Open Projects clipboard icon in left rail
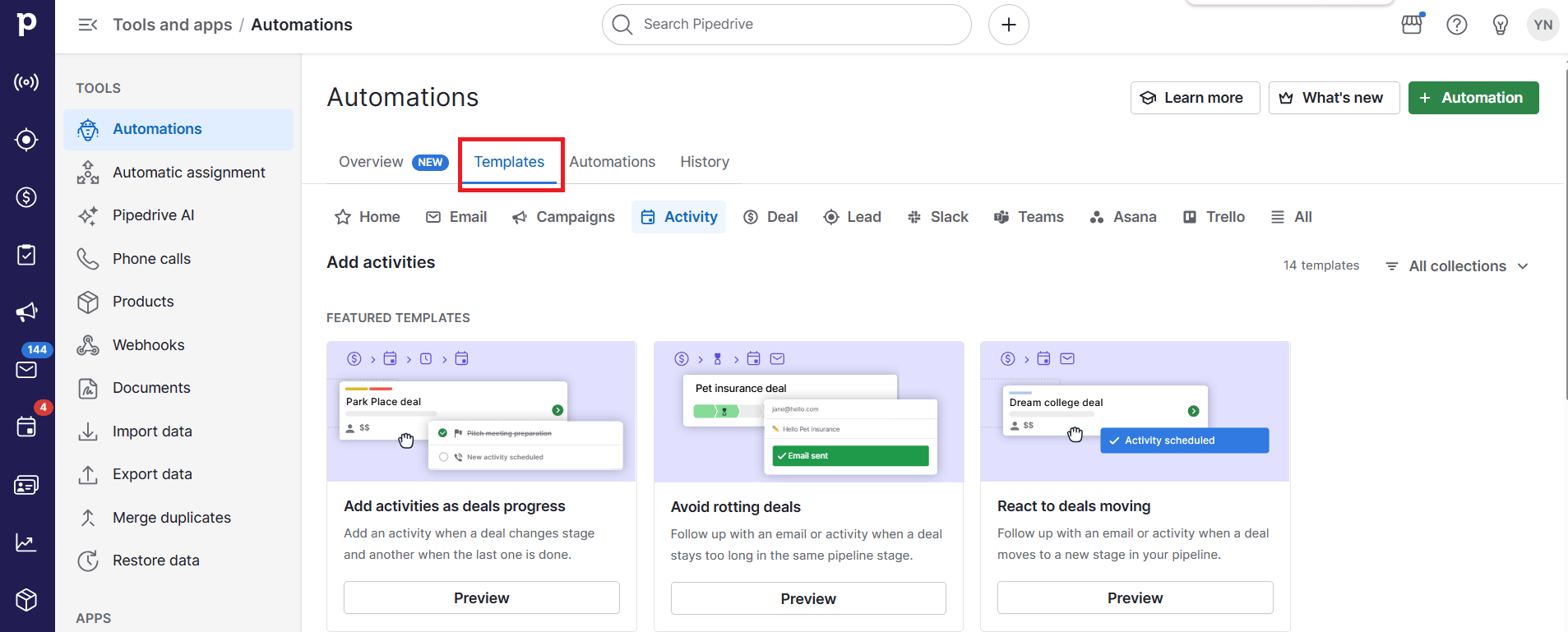Viewport: 1568px width, 632px height. pyautogui.click(x=26, y=255)
